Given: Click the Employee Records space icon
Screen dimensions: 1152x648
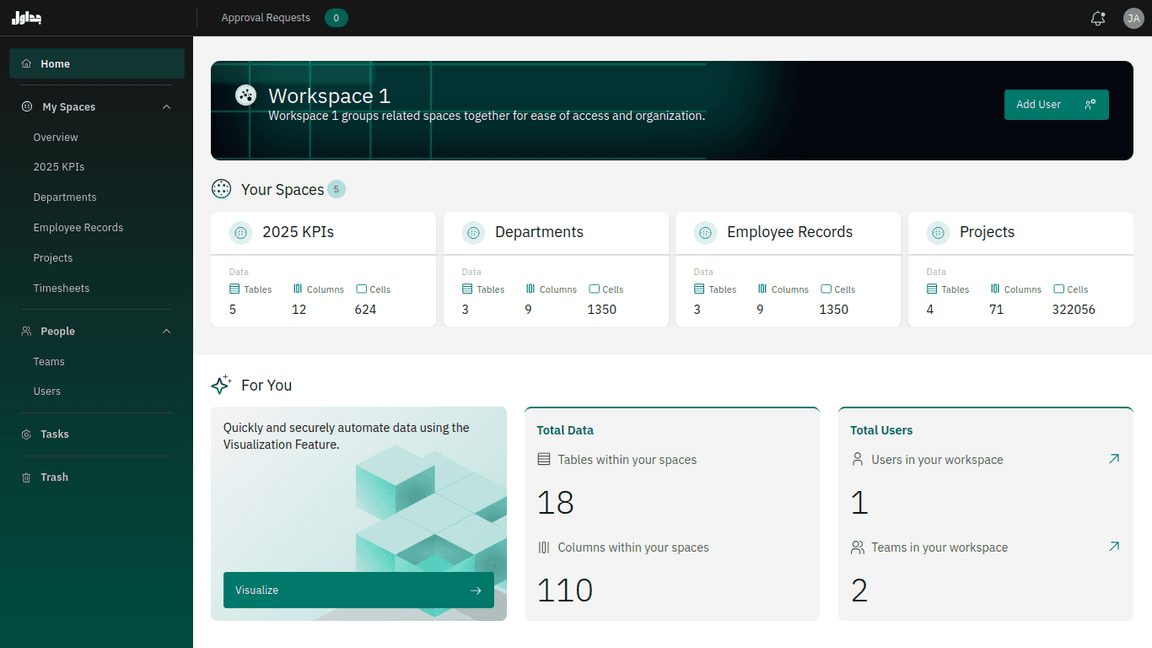Looking at the screenshot, I should pyautogui.click(x=705, y=232).
